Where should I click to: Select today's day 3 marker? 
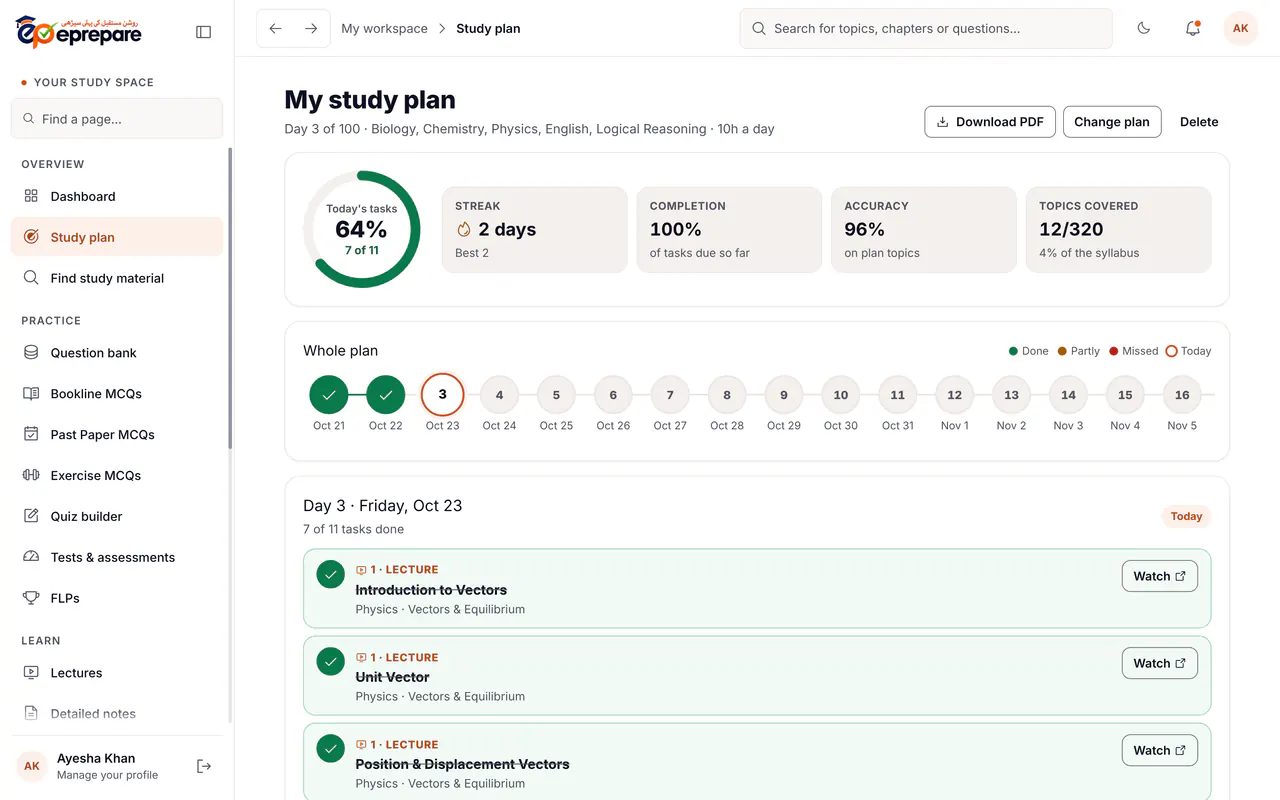coord(443,395)
